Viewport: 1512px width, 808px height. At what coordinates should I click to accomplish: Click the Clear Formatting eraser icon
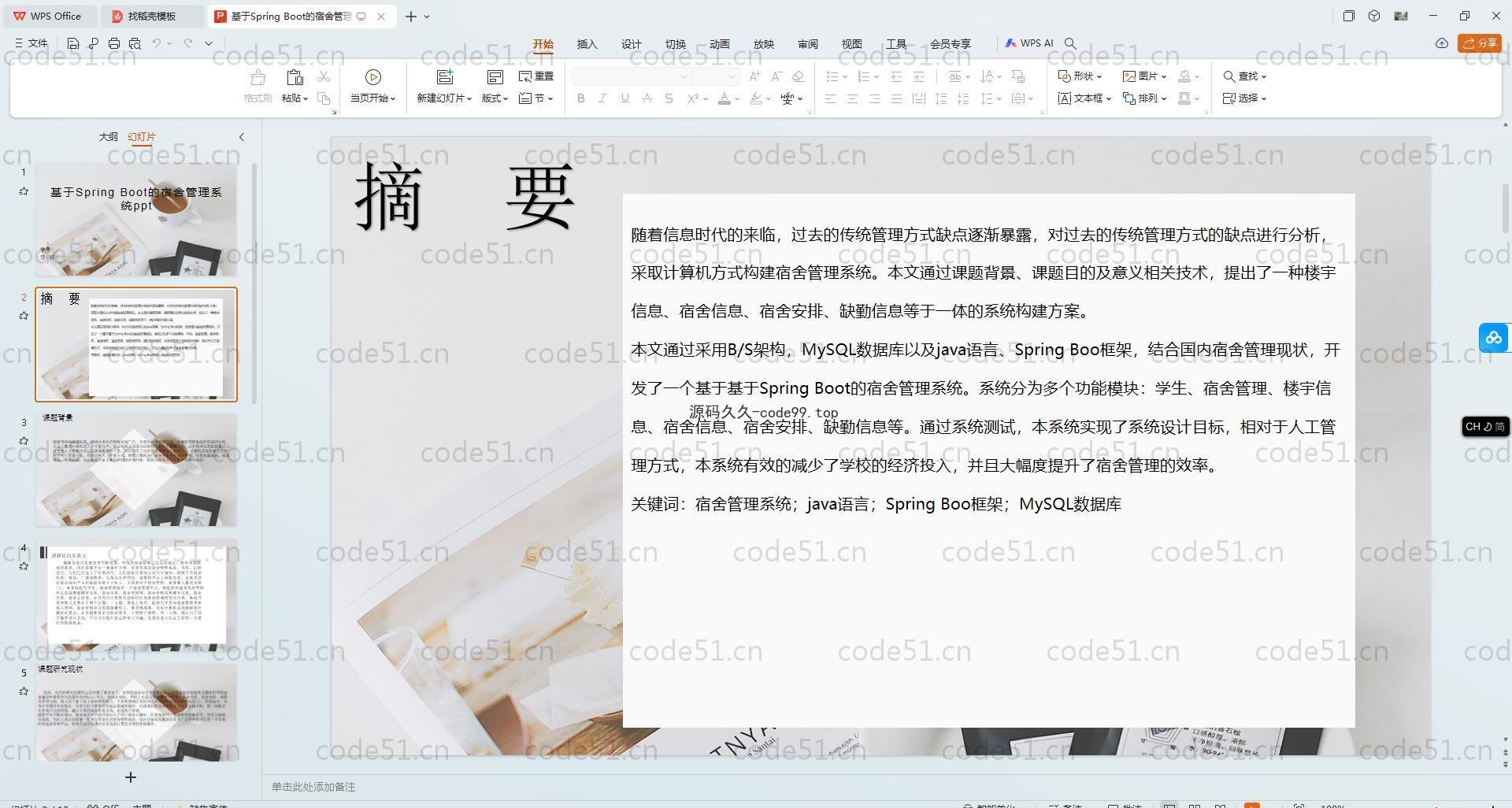tap(799, 76)
